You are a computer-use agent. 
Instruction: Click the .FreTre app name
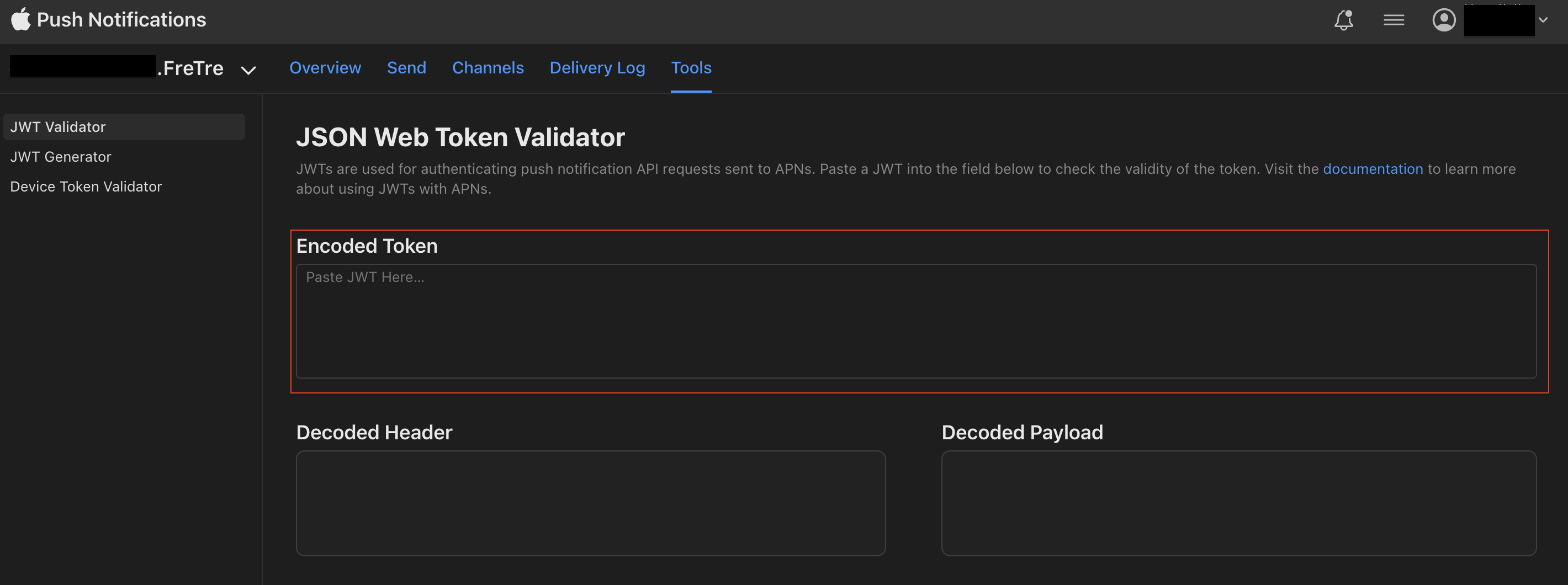pos(190,67)
